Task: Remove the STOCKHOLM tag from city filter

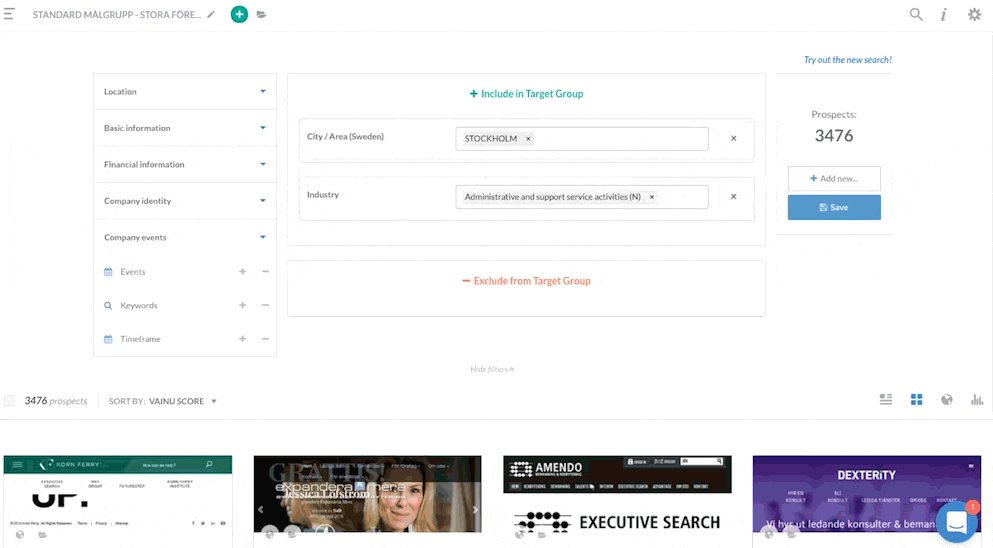Action: click(528, 139)
